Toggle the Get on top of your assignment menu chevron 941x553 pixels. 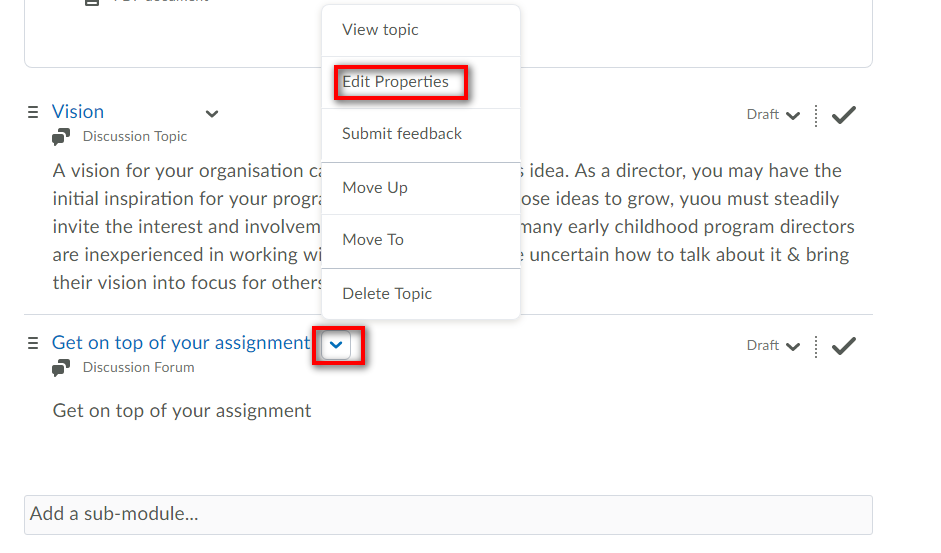[x=336, y=345]
